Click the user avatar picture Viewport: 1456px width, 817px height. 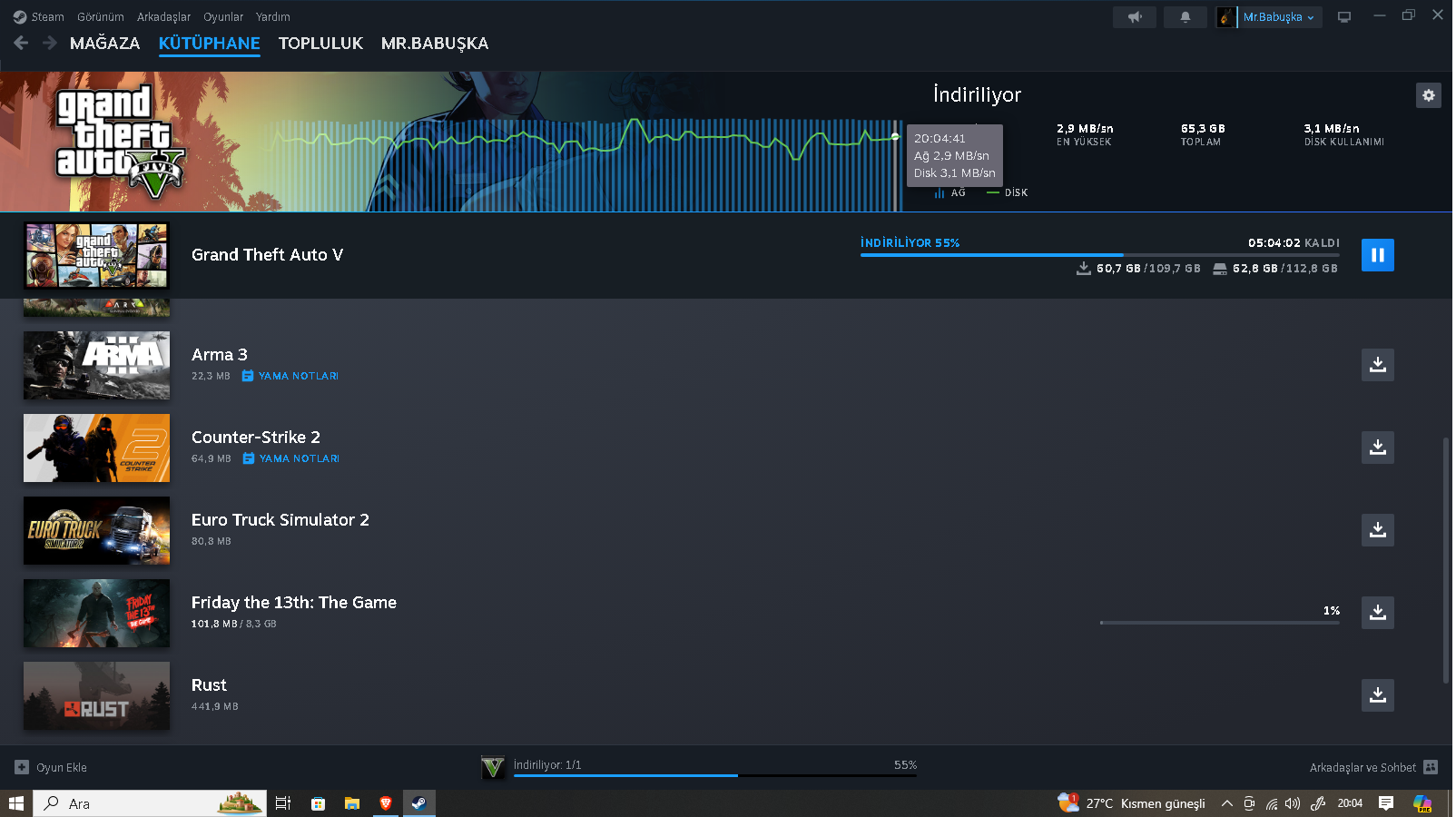(x=1225, y=17)
